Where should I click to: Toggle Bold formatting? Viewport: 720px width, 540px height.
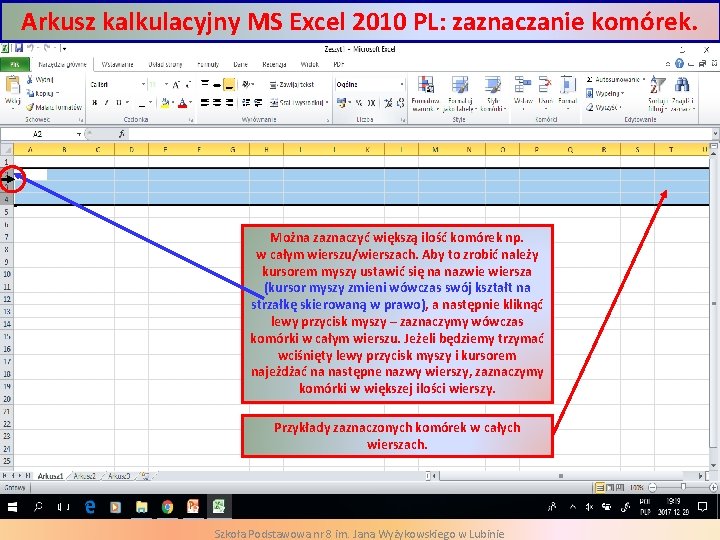tap(95, 102)
